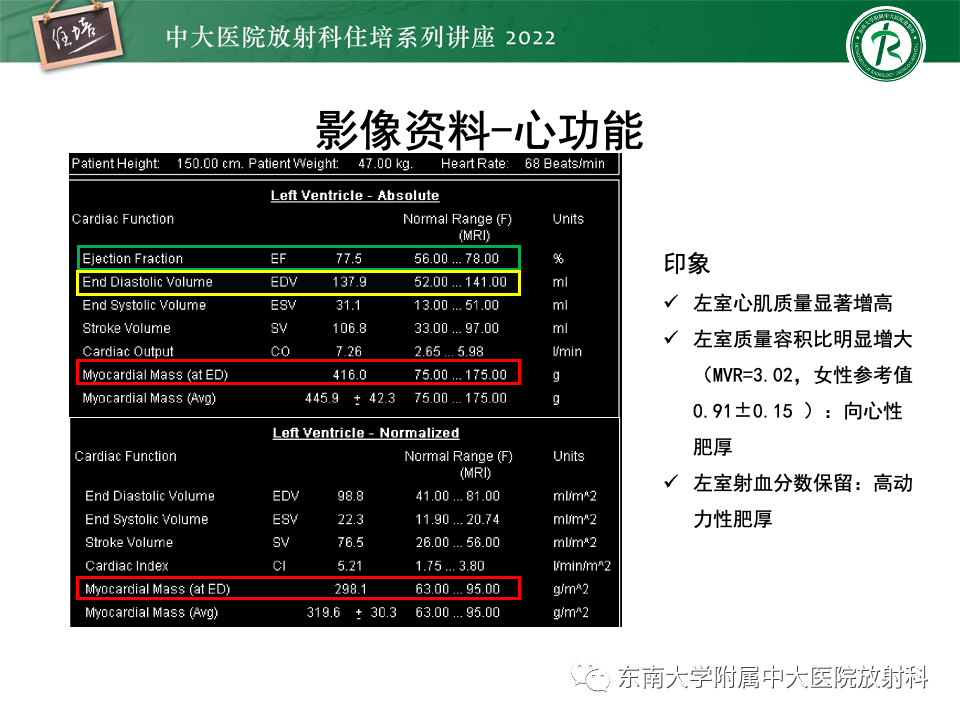Click the checkmark before 左室心肌质量显著增高
The width and height of the screenshot is (960, 720).
672,301
